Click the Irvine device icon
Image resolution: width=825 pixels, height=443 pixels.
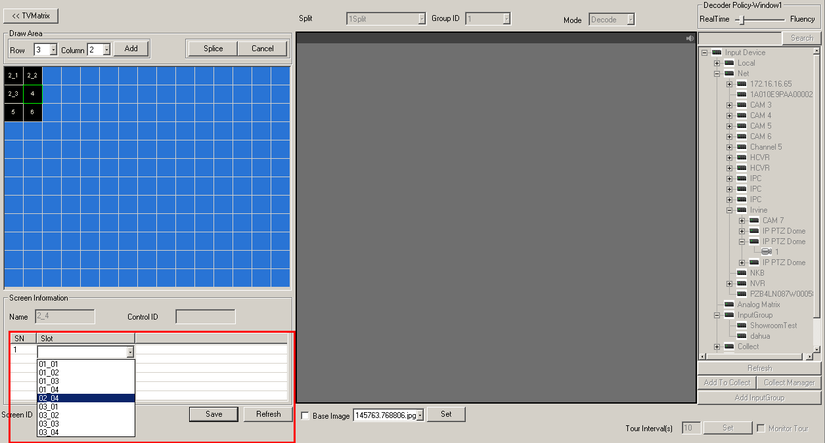coord(741,210)
